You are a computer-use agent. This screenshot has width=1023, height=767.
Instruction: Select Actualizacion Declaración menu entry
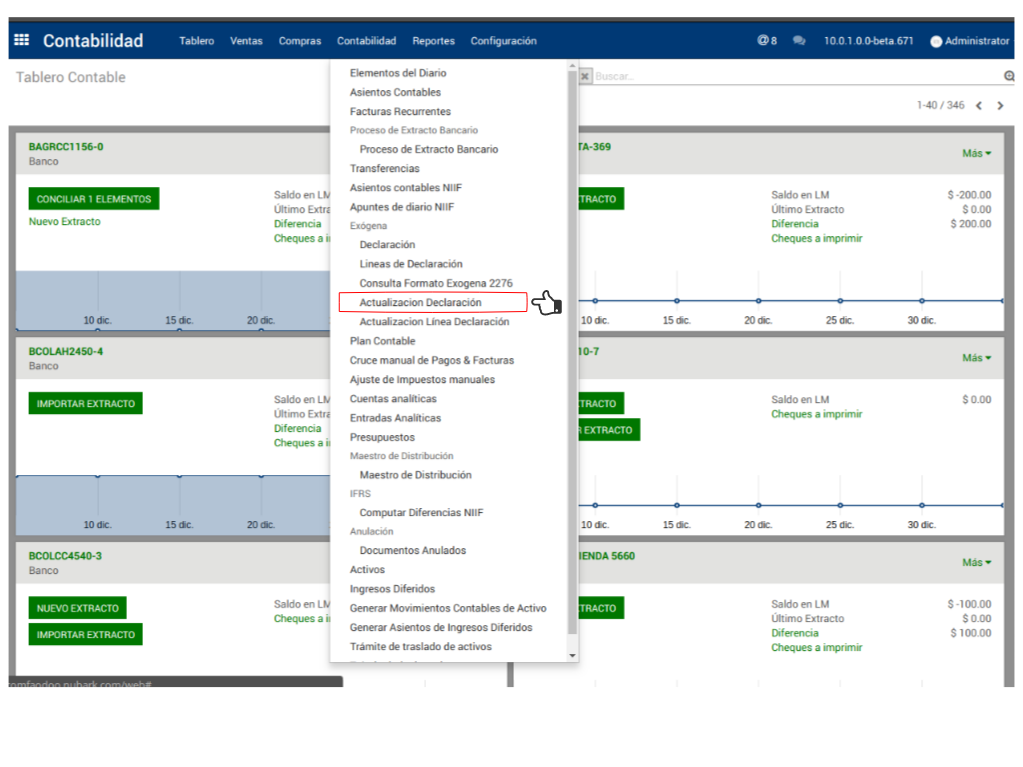421,302
